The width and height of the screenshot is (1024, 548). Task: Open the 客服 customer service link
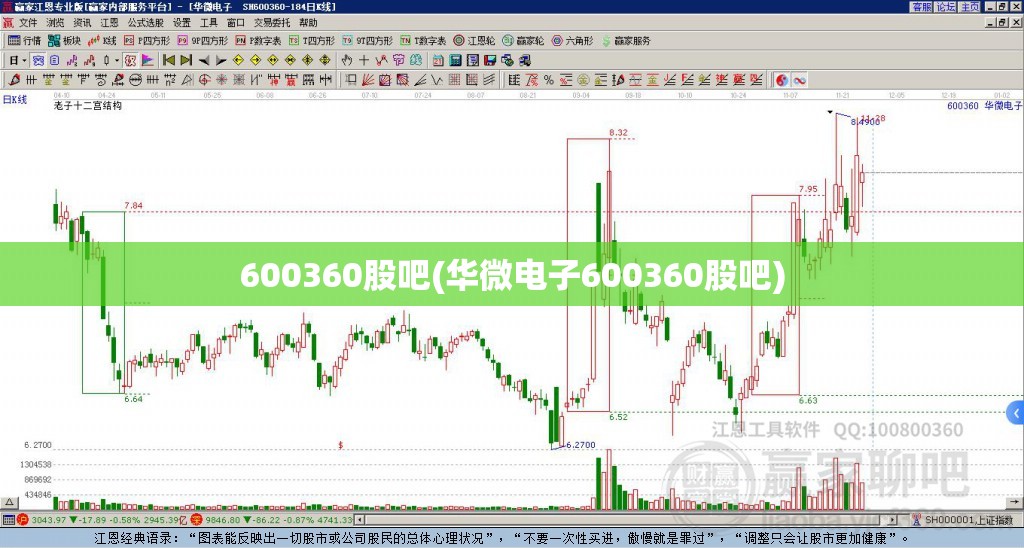tap(921, 7)
